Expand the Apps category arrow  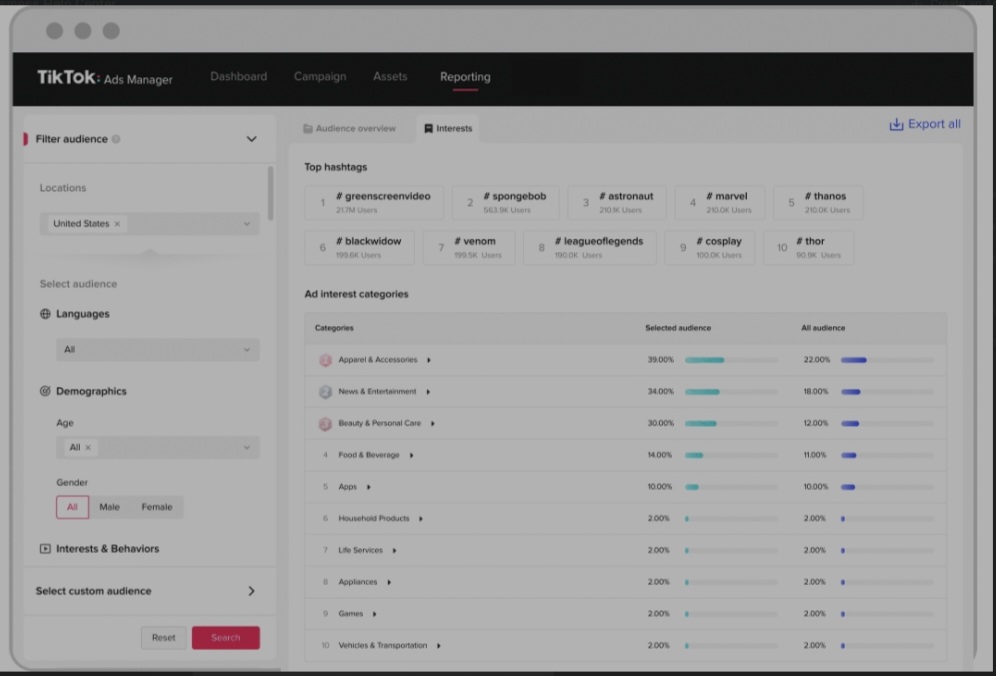click(368, 487)
